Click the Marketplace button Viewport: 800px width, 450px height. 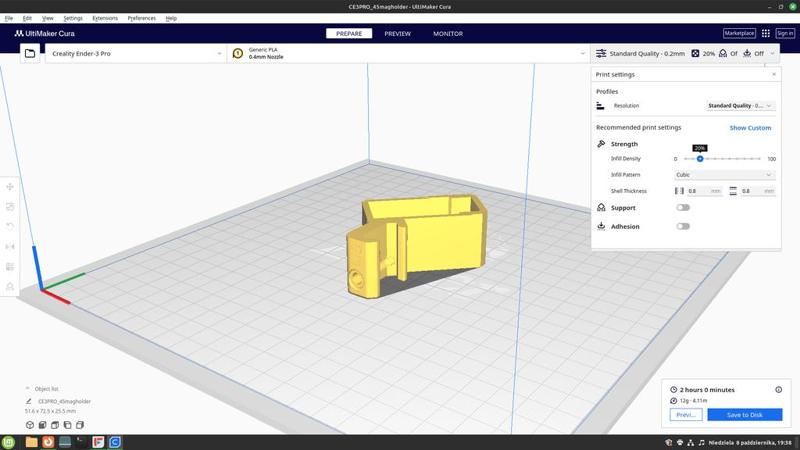(x=739, y=33)
